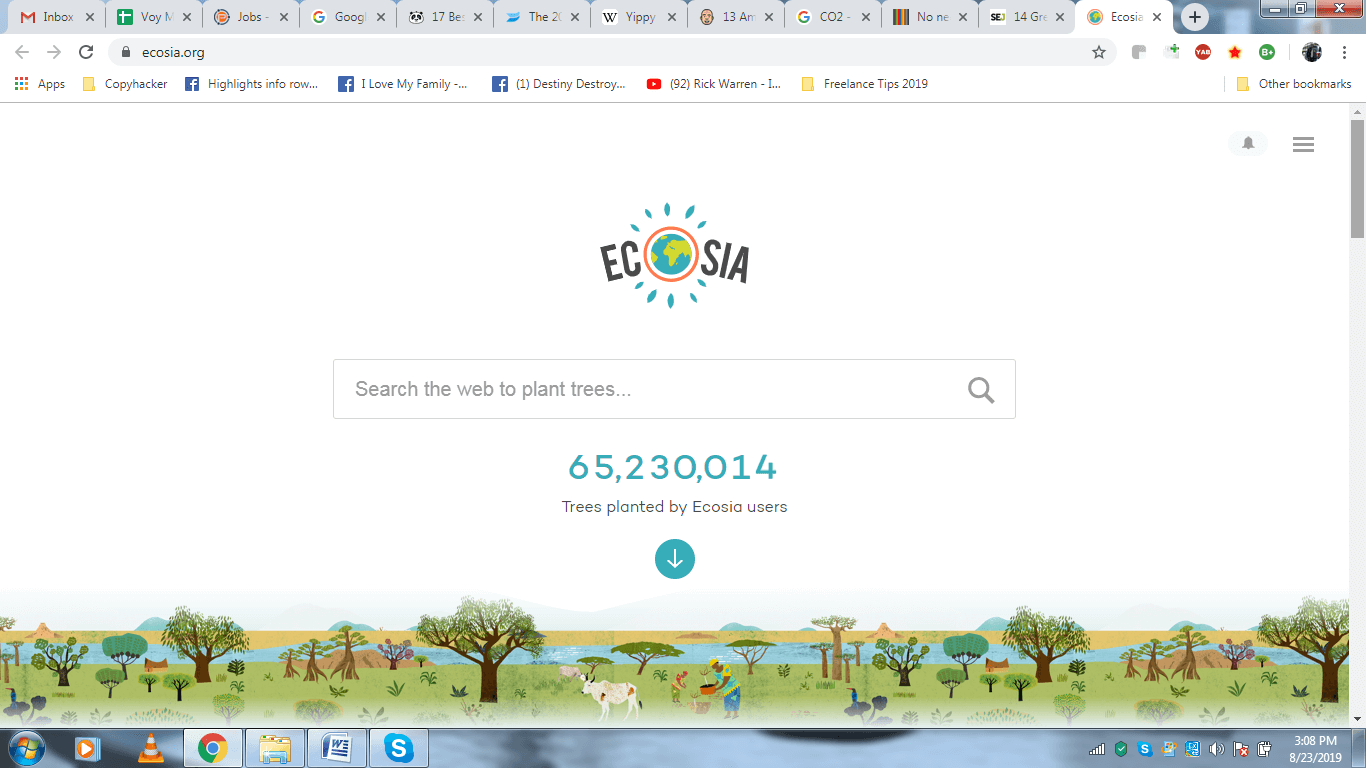Image resolution: width=1366 pixels, height=768 pixels.
Task: Click the padlock site info icon
Action: click(126, 52)
